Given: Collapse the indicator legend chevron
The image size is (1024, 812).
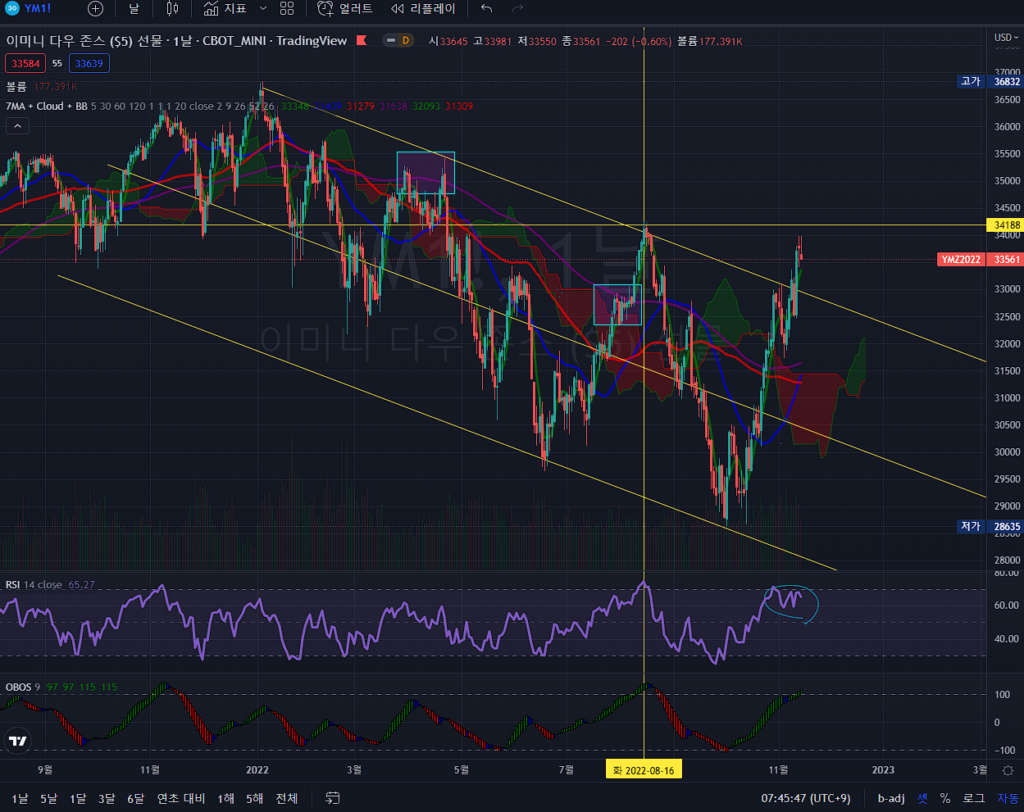Looking at the screenshot, I should pyautogui.click(x=17, y=125).
